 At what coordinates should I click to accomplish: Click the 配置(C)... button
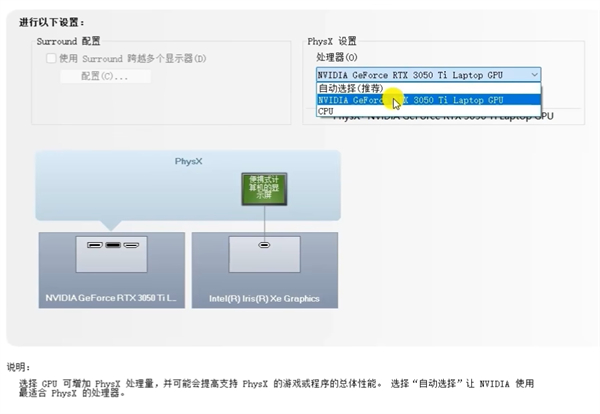click(105, 76)
